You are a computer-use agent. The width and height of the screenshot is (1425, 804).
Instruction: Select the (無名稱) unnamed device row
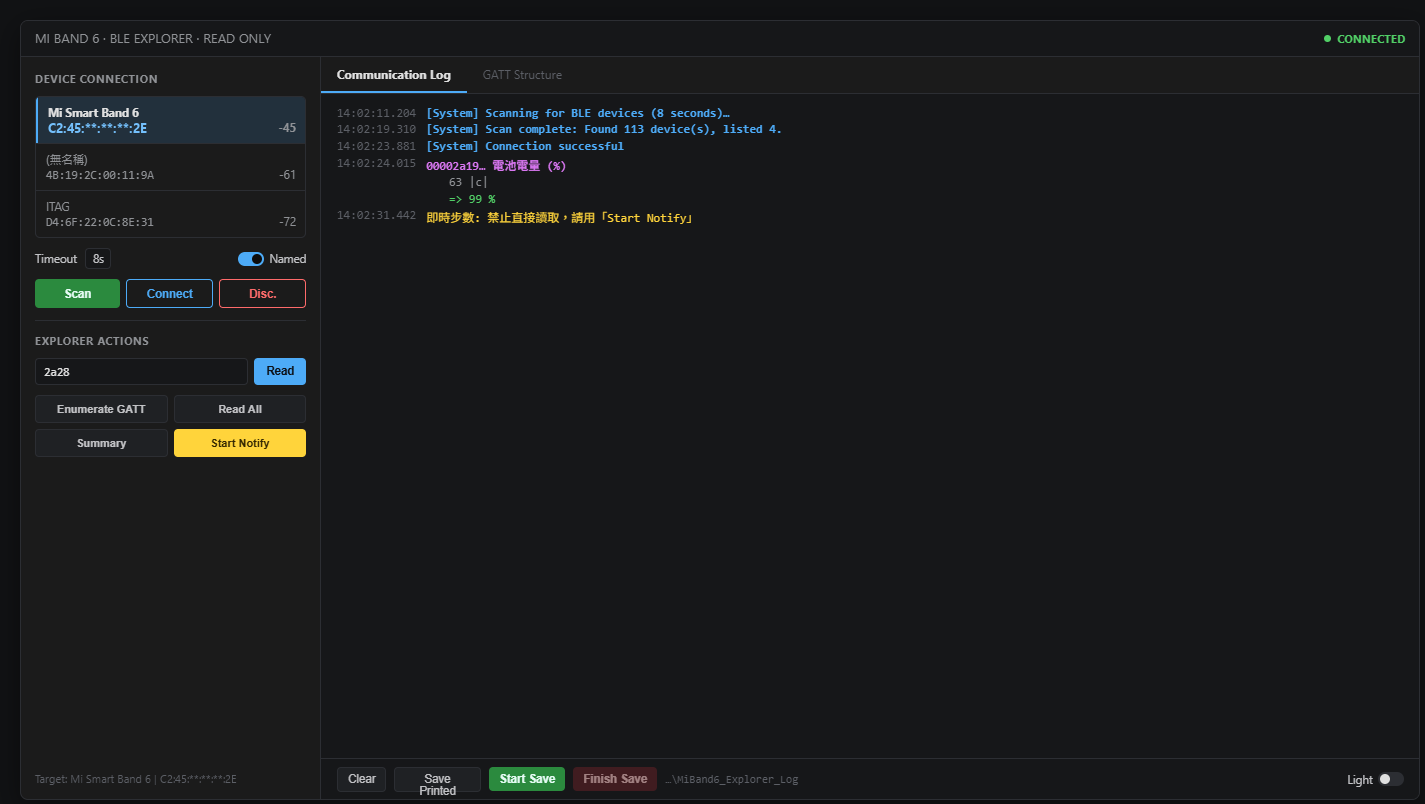point(170,167)
